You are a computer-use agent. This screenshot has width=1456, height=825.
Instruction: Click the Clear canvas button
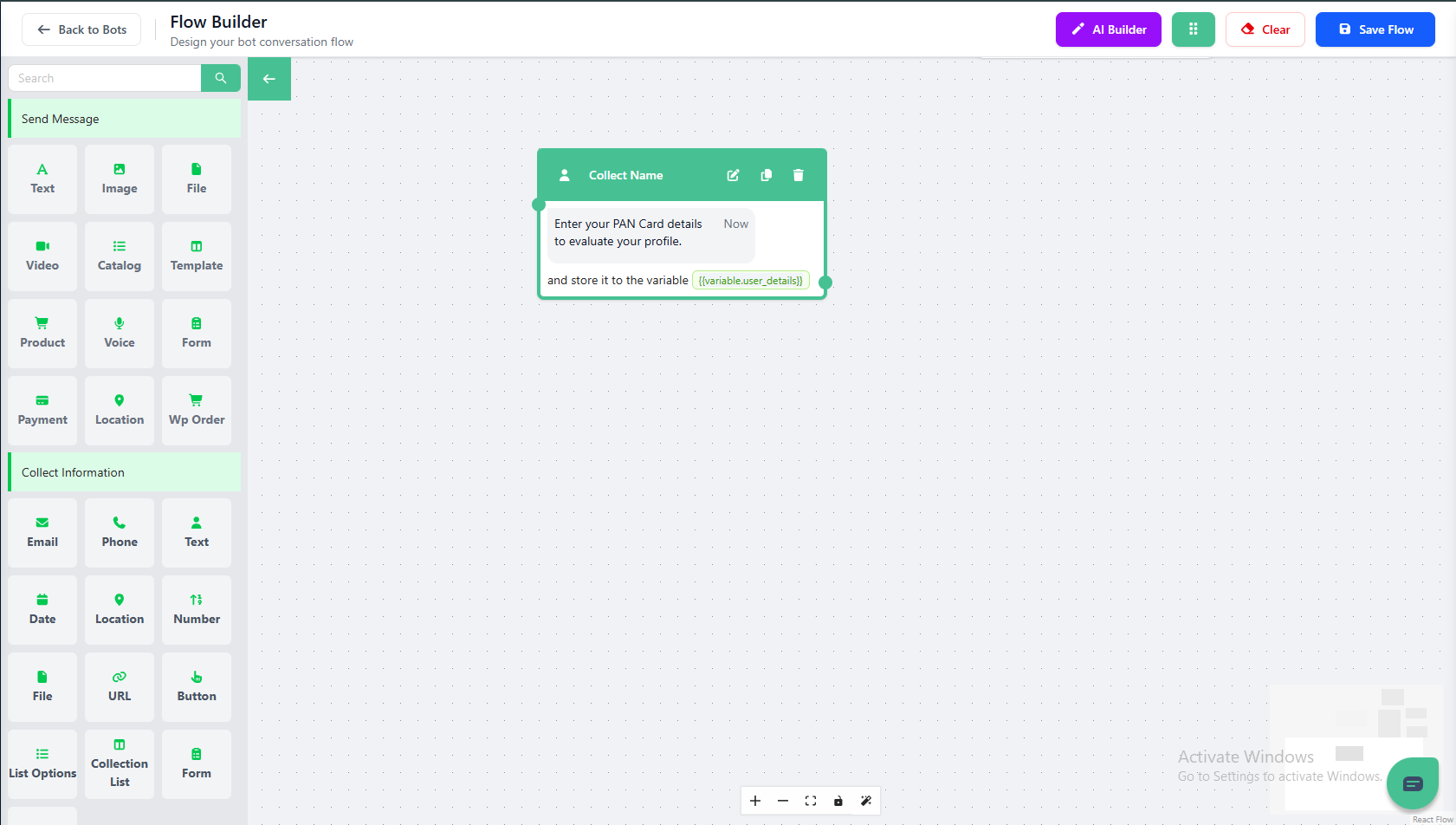coord(1265,29)
